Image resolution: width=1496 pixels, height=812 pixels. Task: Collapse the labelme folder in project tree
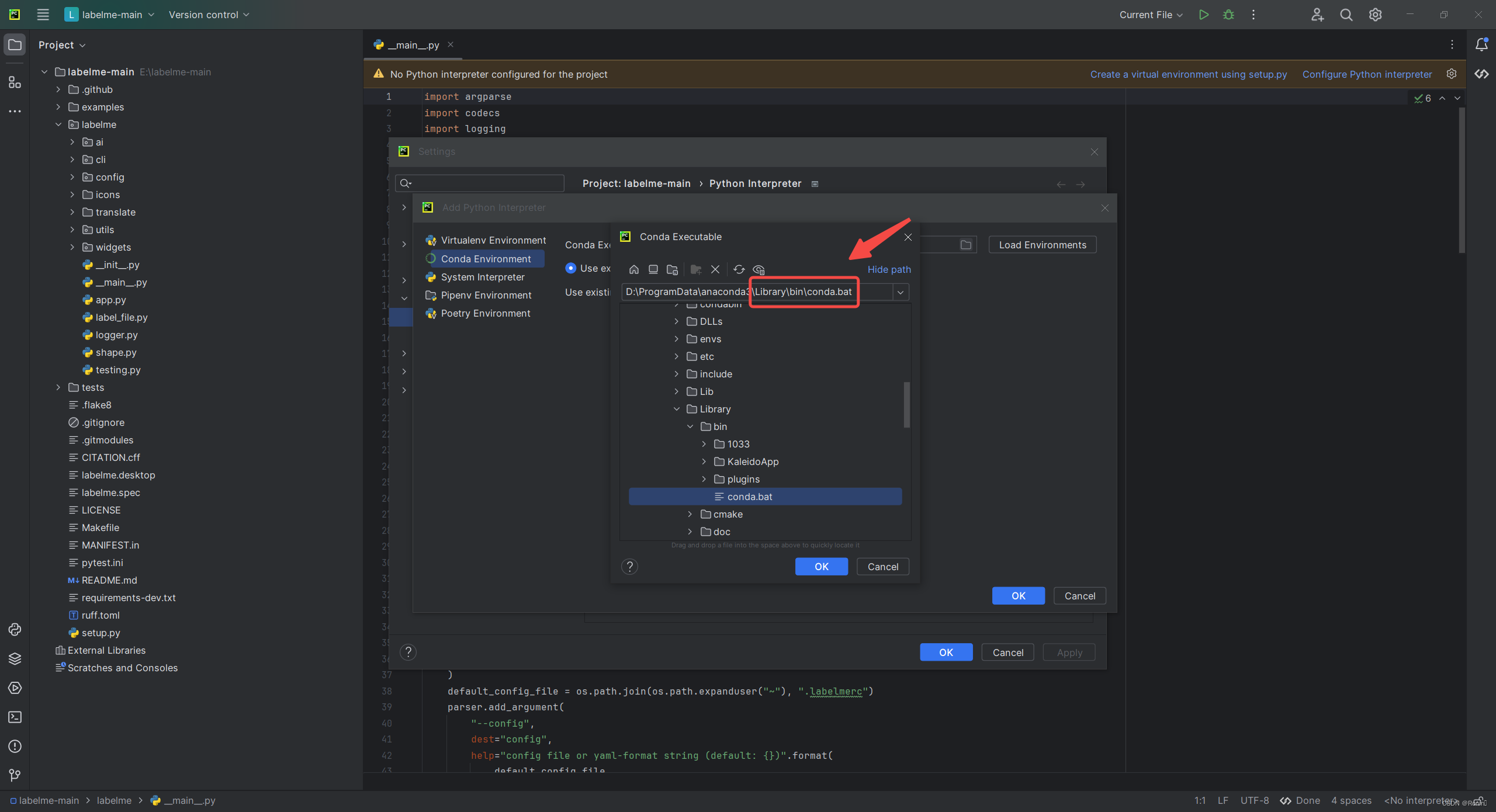(58, 124)
